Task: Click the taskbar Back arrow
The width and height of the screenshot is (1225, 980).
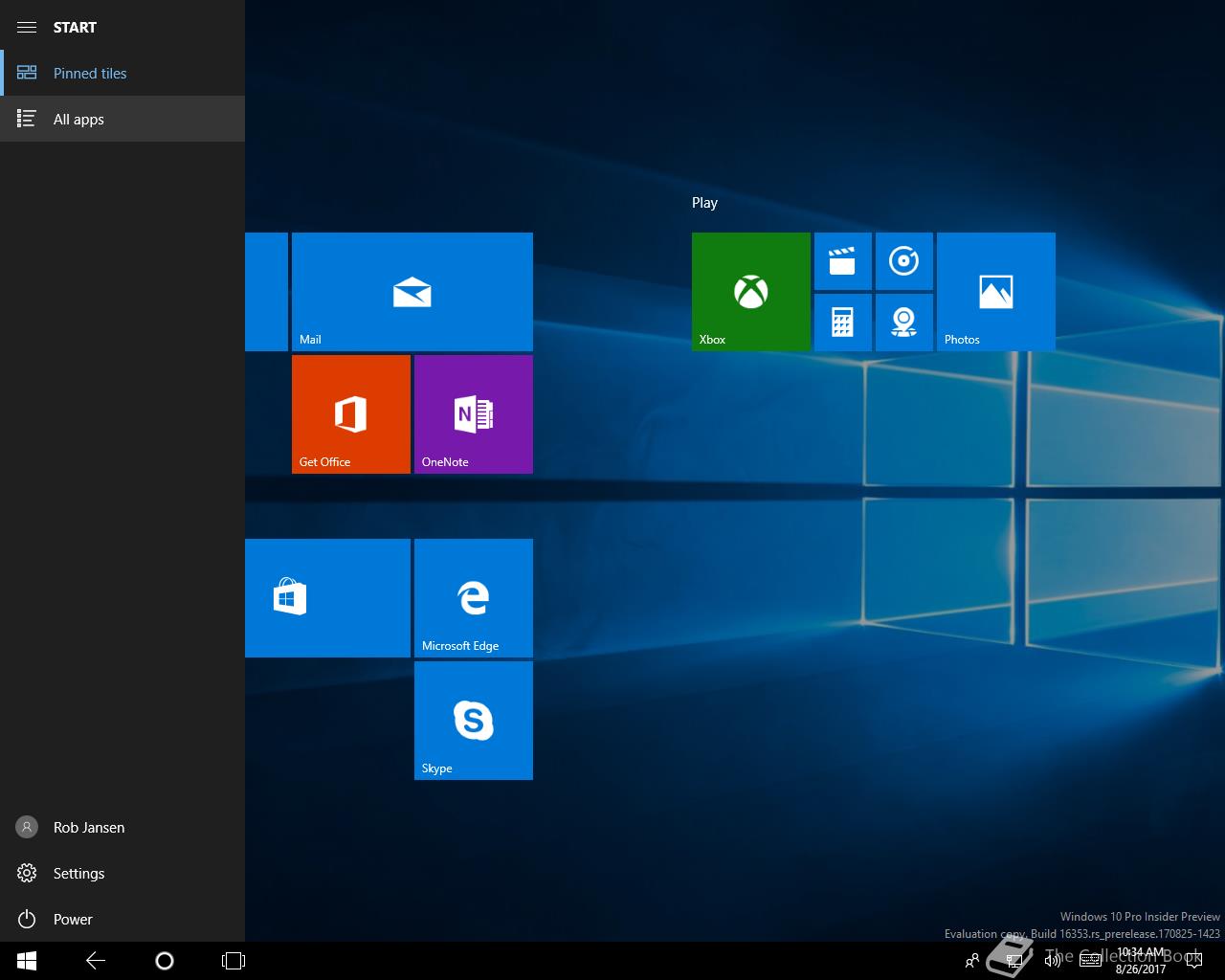Action: pyautogui.click(x=96, y=961)
